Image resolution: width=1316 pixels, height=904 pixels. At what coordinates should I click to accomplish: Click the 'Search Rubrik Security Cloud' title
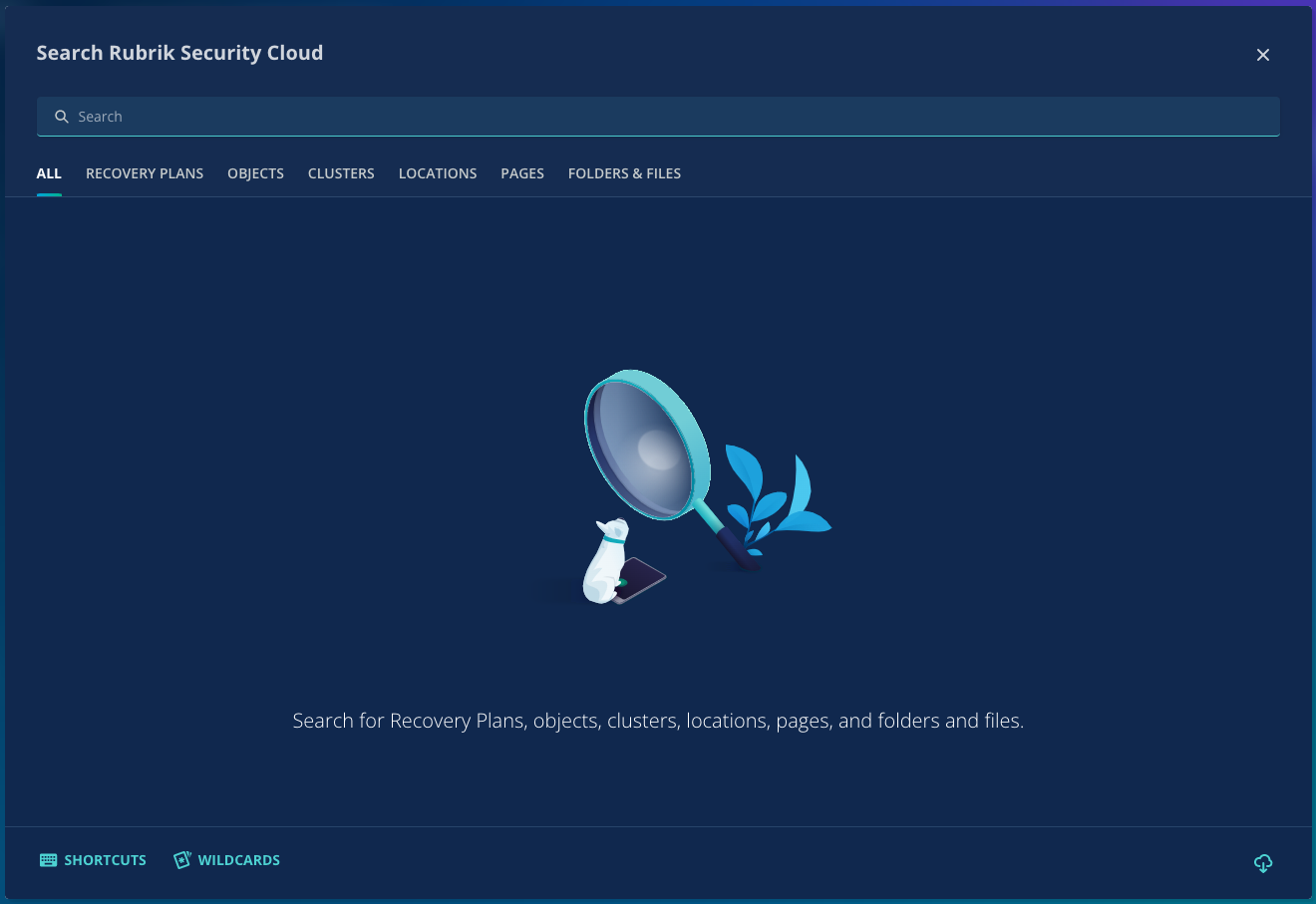[179, 53]
